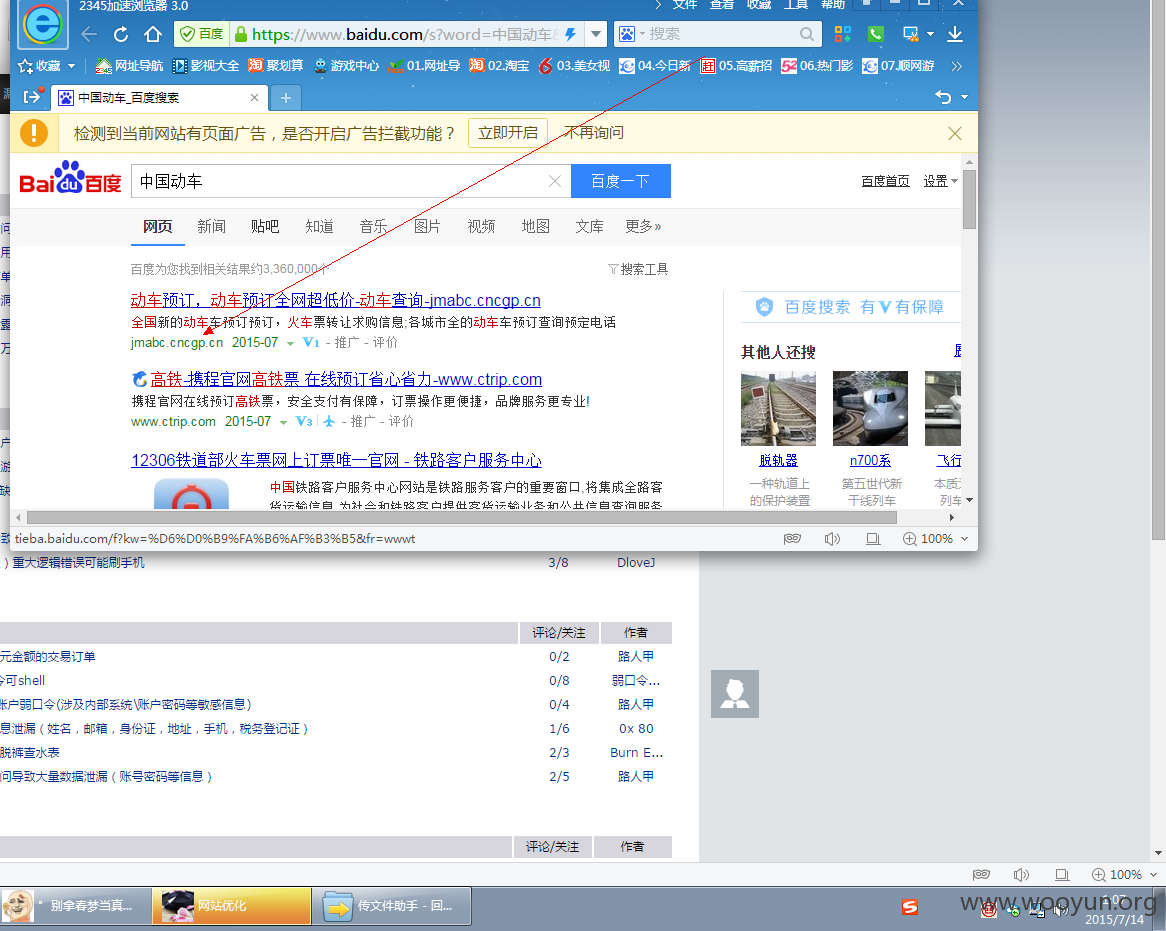
Task: Open the 收藏 favorites star button
Action: [x=39, y=66]
